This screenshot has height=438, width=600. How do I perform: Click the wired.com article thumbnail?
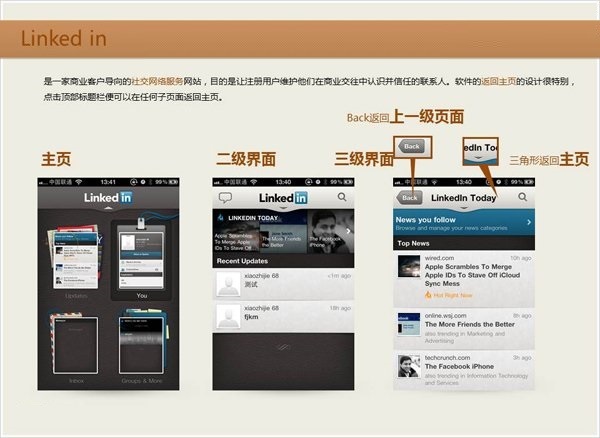(409, 266)
